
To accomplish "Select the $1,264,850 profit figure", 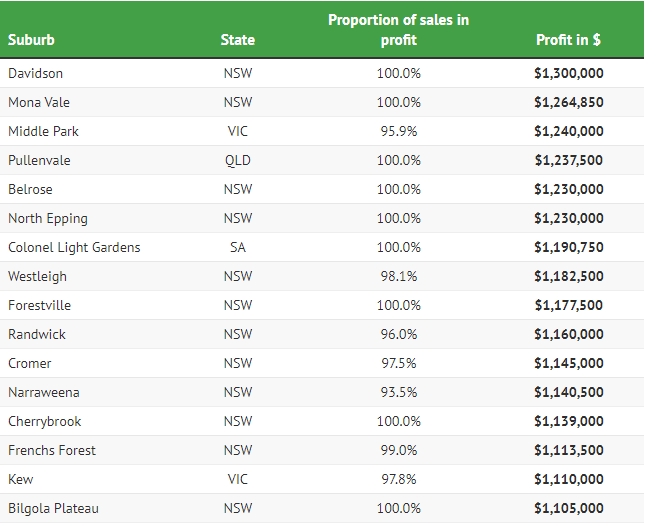I will 568,102.
